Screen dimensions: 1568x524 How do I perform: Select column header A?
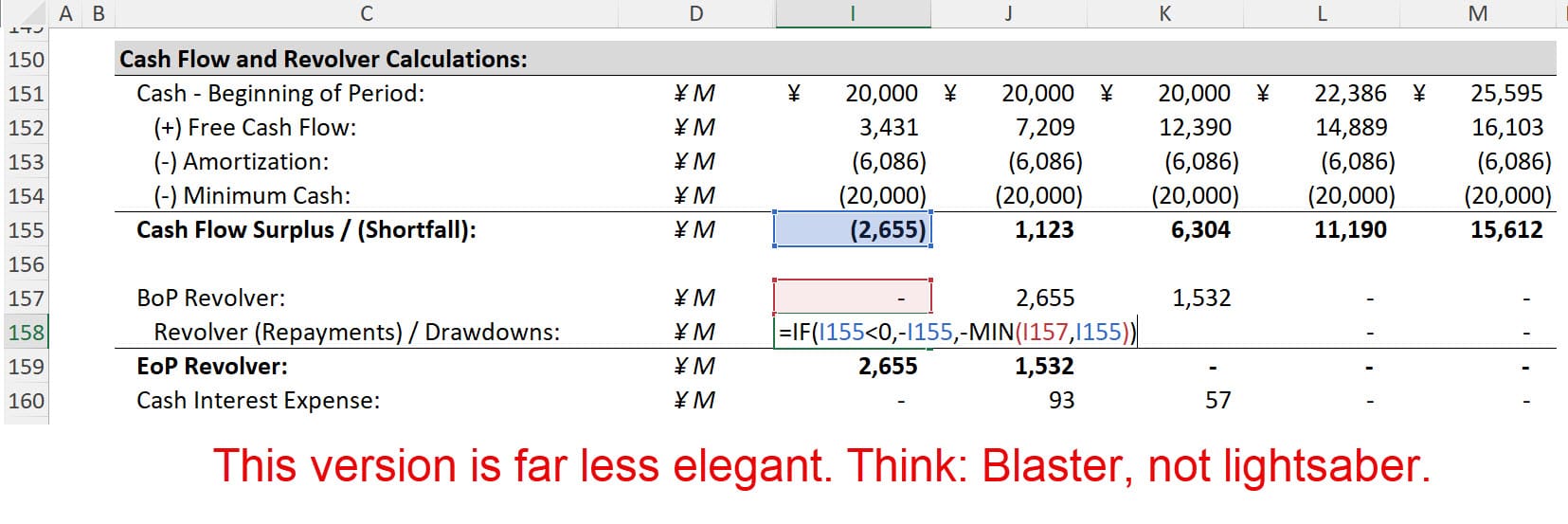point(65,13)
